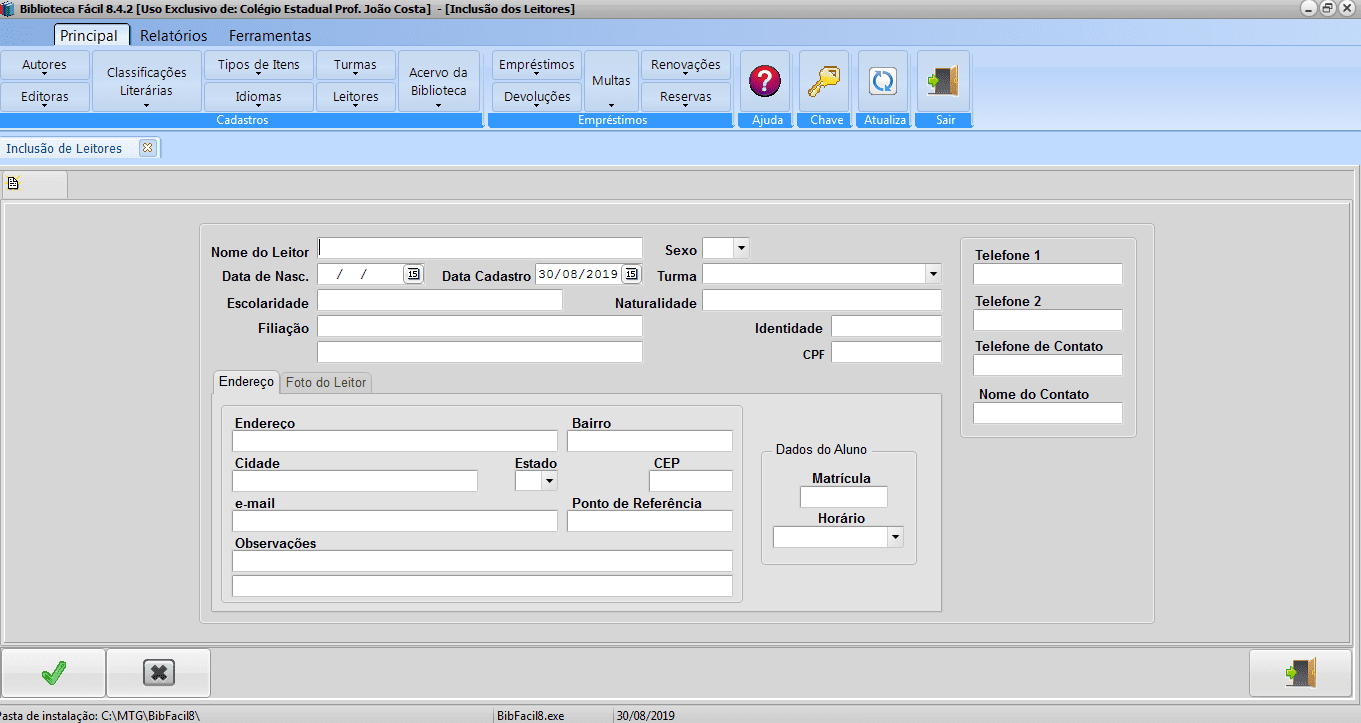The image size is (1361, 723).
Task: Open the Foto do Leitor tab
Action: (326, 382)
